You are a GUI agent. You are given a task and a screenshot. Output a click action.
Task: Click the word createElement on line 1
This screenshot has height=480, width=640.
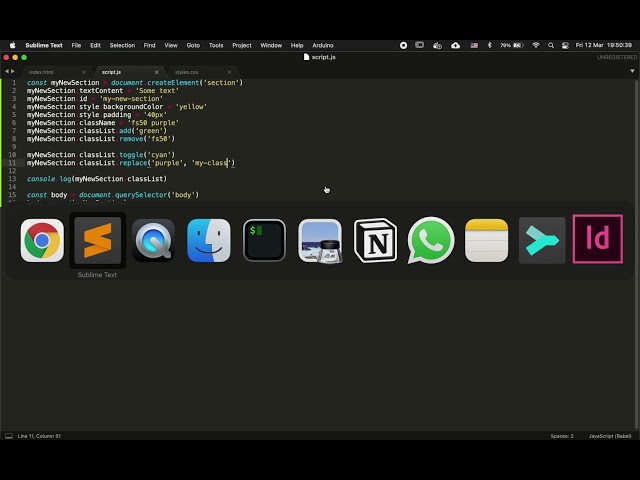click(171, 82)
